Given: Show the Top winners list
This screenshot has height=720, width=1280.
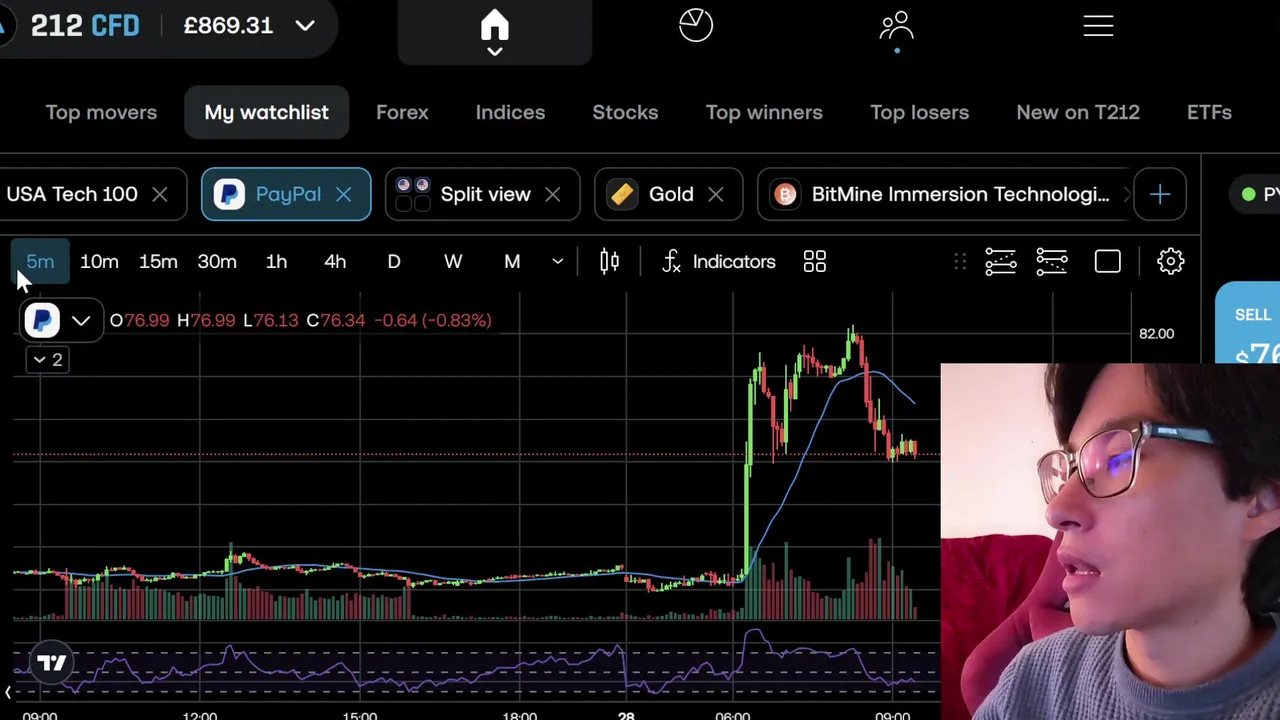Looking at the screenshot, I should pyautogui.click(x=764, y=112).
